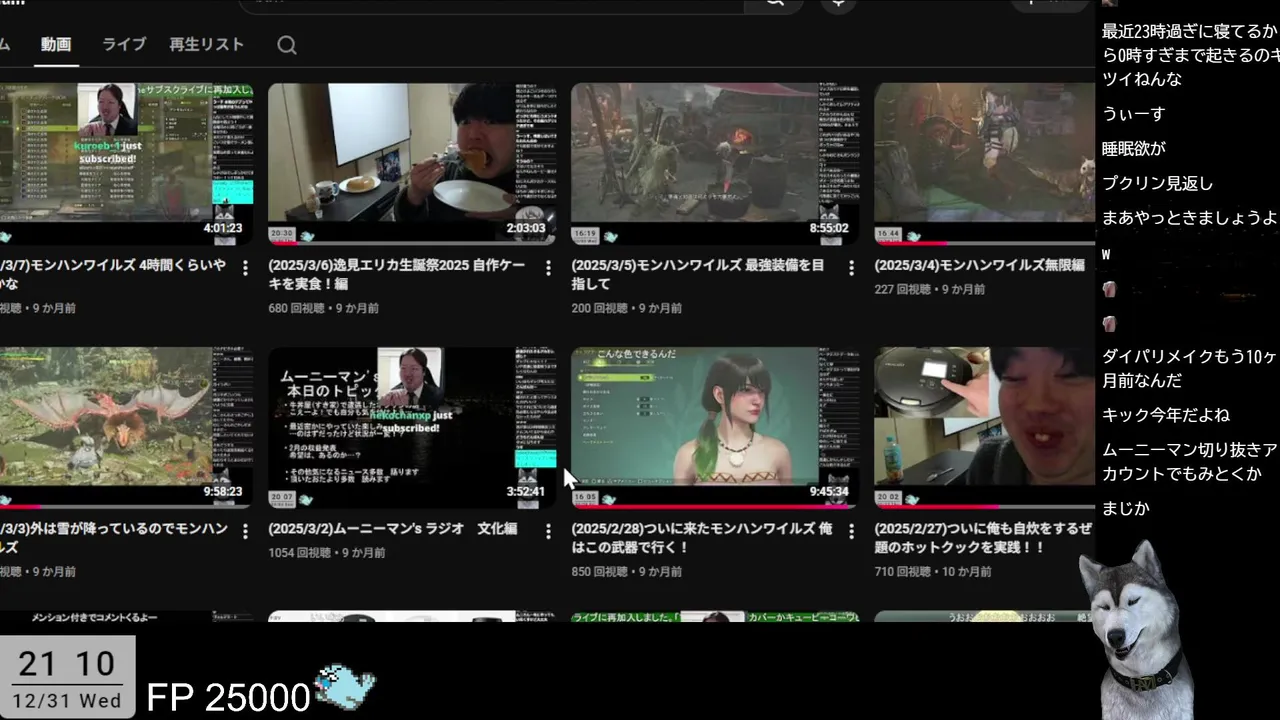Image resolution: width=1280 pixels, height=720 pixels.
Task: Click chat message ムーニーマン切り抜きアカウントでもみとくか
Action: click(1190, 461)
